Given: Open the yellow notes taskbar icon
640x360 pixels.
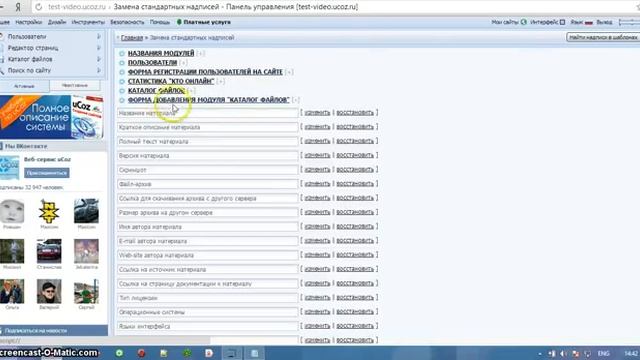Looking at the screenshot, I should coord(164,353).
